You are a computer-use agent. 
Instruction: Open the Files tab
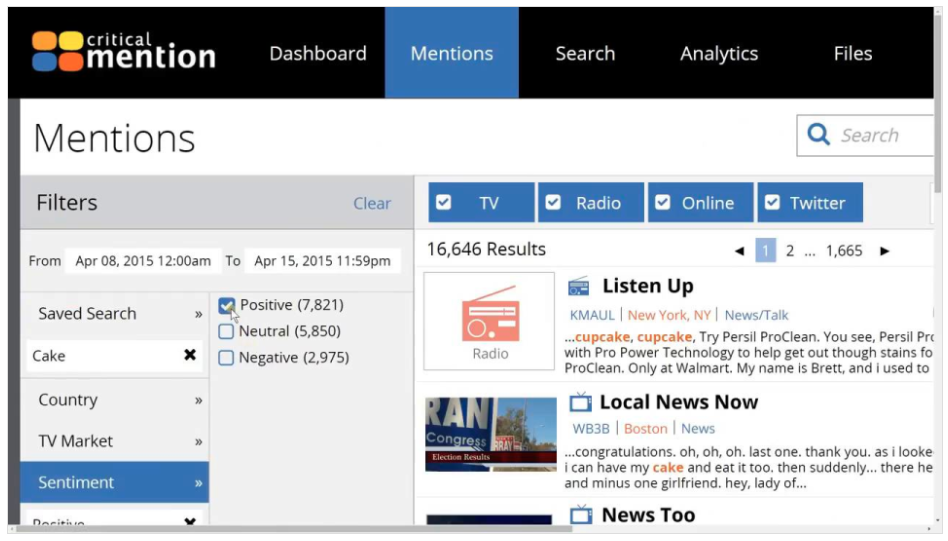pyautogui.click(x=852, y=53)
